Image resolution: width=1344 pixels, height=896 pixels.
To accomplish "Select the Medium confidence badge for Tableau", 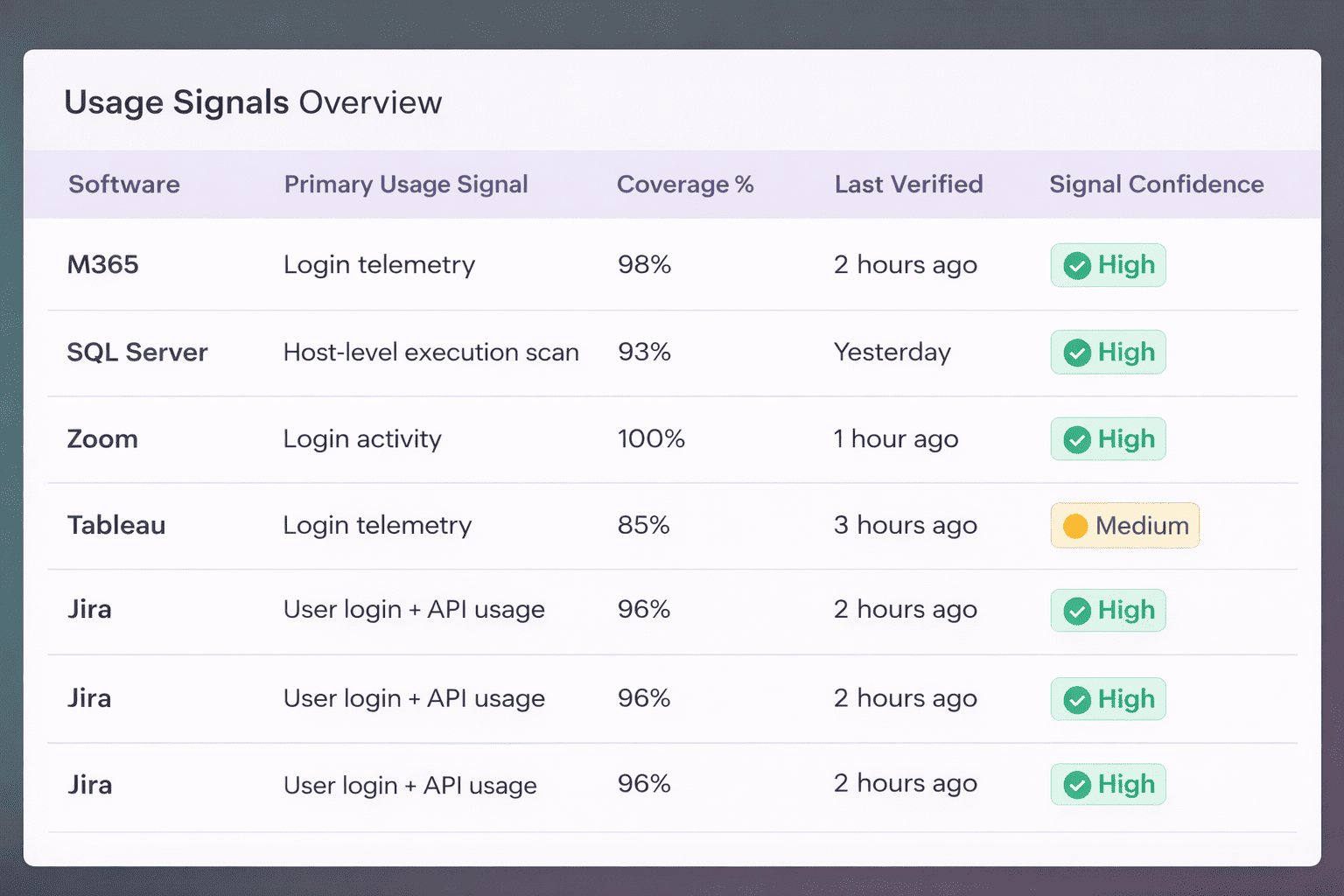I will click(1124, 526).
